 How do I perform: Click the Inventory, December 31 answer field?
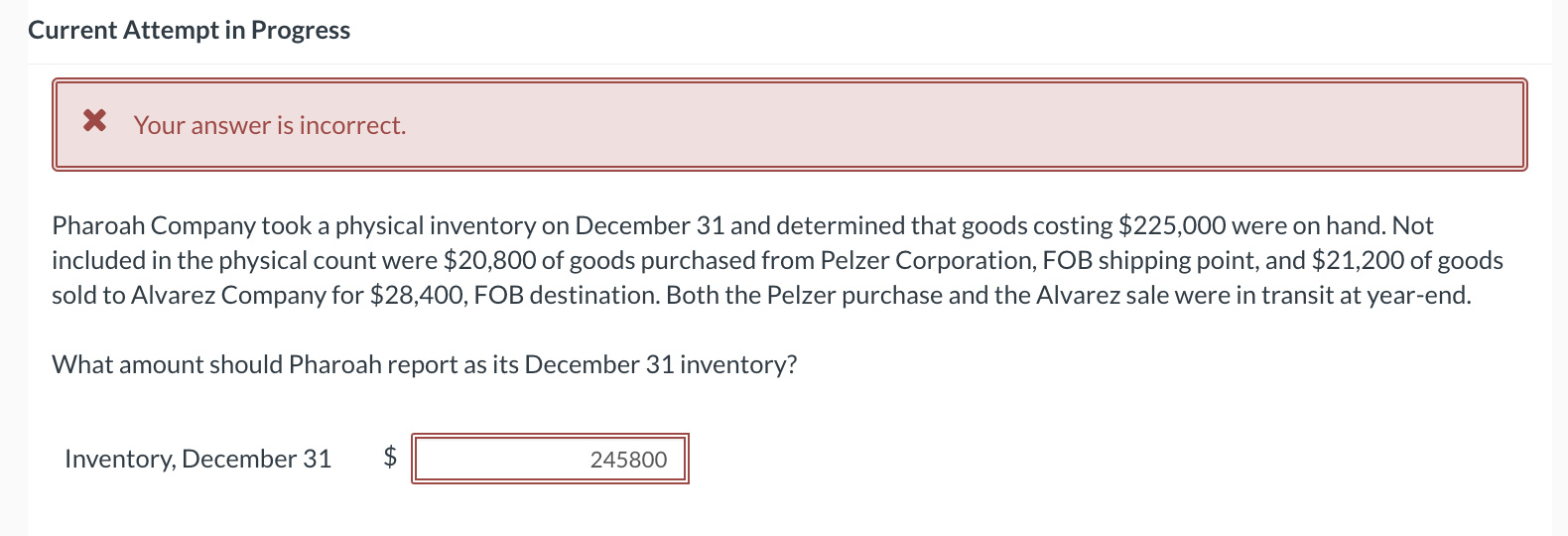pyautogui.click(x=550, y=459)
